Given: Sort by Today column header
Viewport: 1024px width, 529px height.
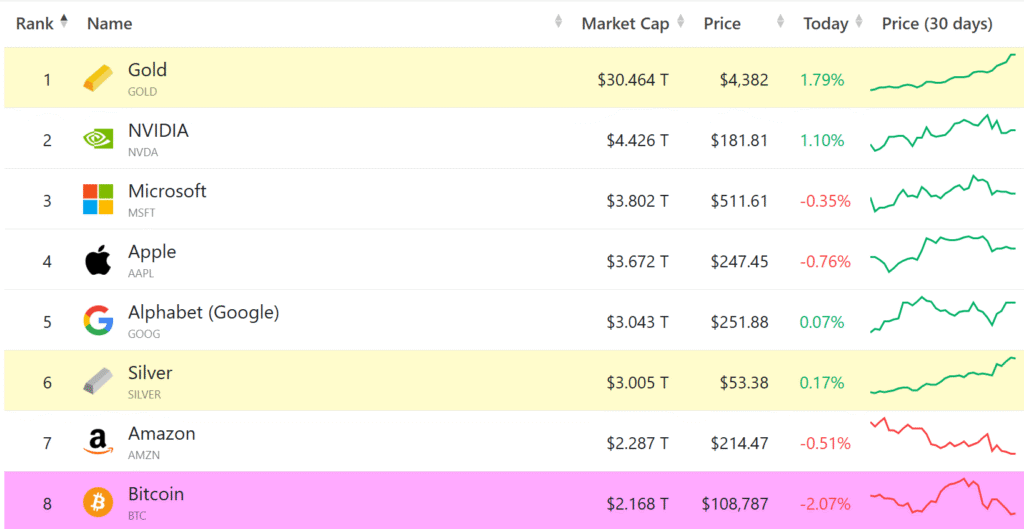Looking at the screenshot, I should point(825,23).
